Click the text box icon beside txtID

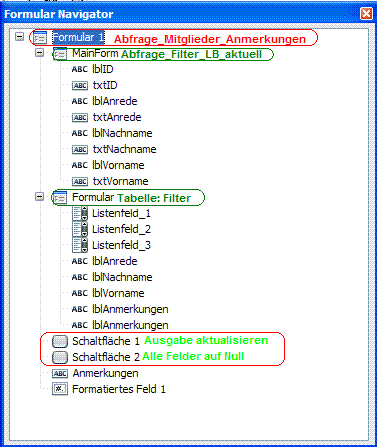coord(80,86)
